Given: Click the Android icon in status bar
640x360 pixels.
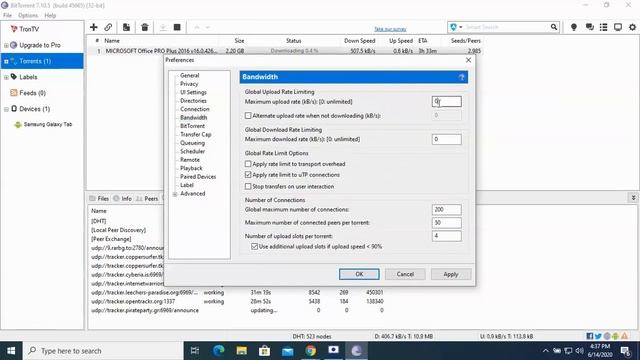Looking at the screenshot, I should [x=616, y=336].
